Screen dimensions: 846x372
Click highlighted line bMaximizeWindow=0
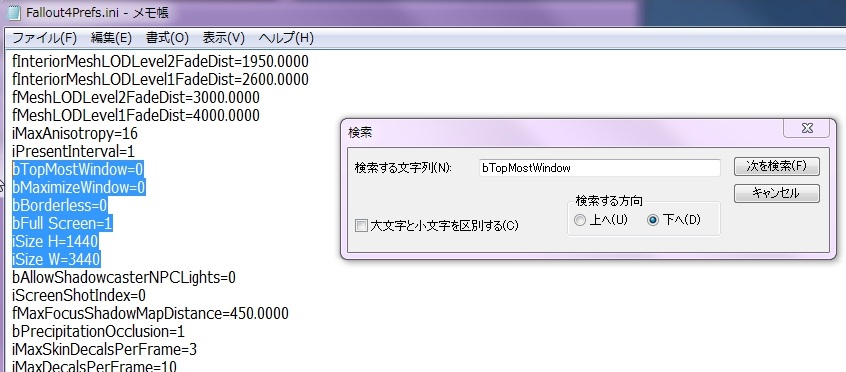coord(79,187)
